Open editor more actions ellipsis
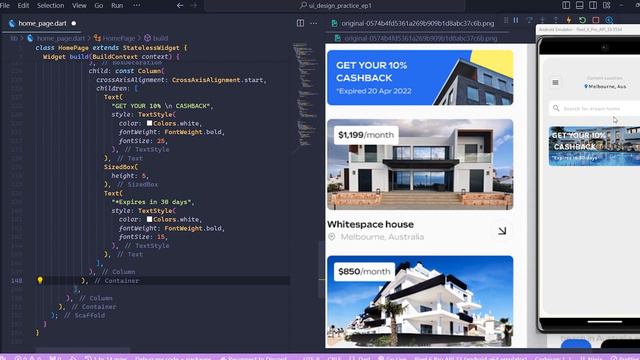640x360 pixels. point(313,23)
